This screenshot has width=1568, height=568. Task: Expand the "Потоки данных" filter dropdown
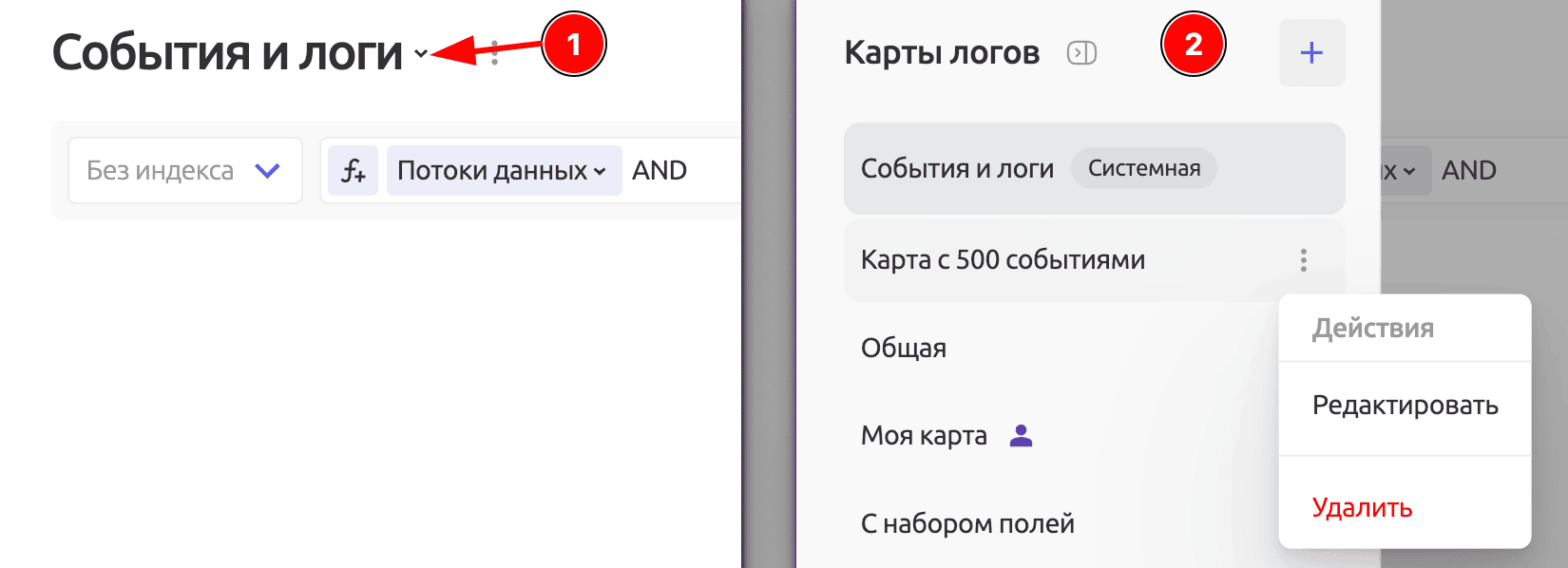coord(503,171)
